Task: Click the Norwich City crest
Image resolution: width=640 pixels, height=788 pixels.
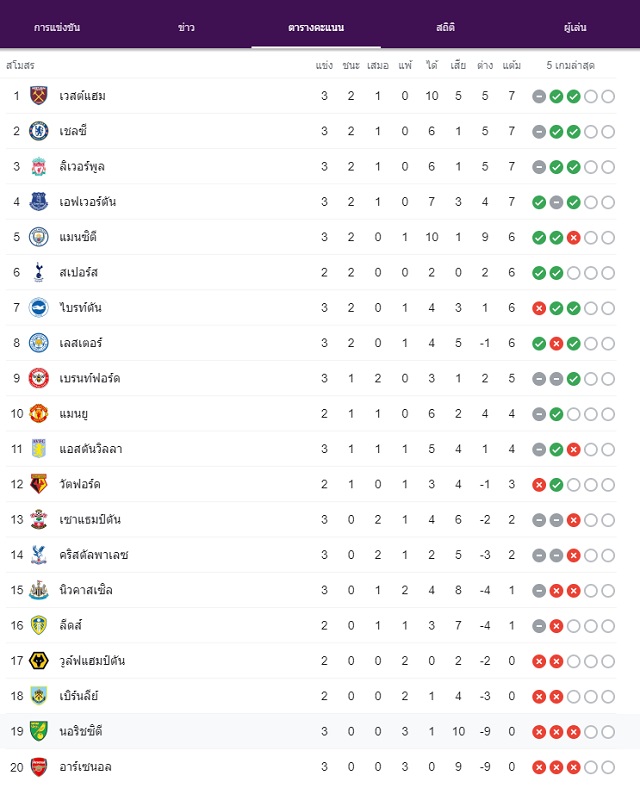Action: point(39,731)
